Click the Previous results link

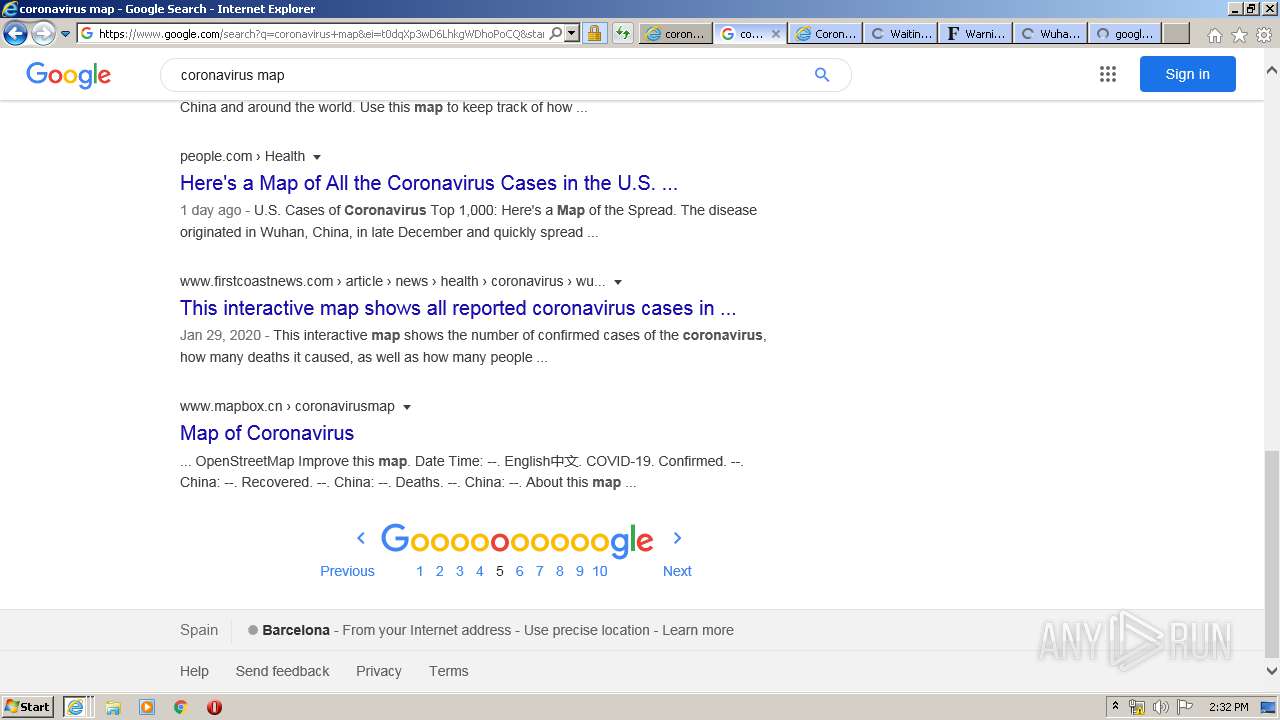347,571
